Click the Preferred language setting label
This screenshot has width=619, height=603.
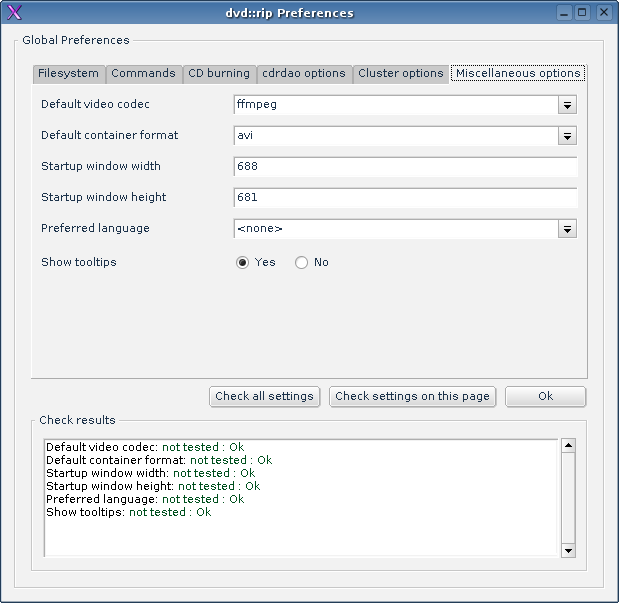click(x=95, y=228)
